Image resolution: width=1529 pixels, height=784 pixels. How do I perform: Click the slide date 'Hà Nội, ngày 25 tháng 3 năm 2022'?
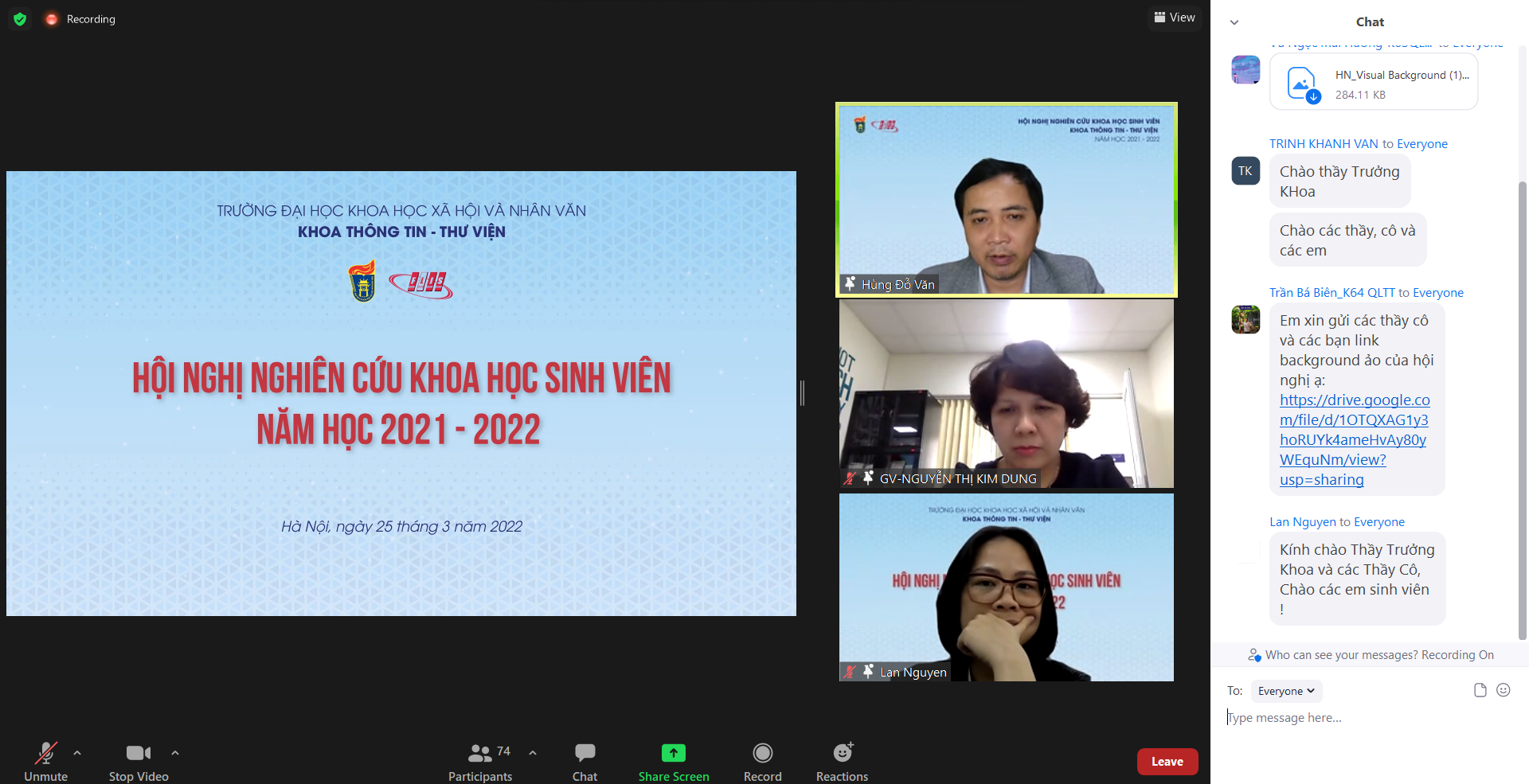tap(401, 526)
